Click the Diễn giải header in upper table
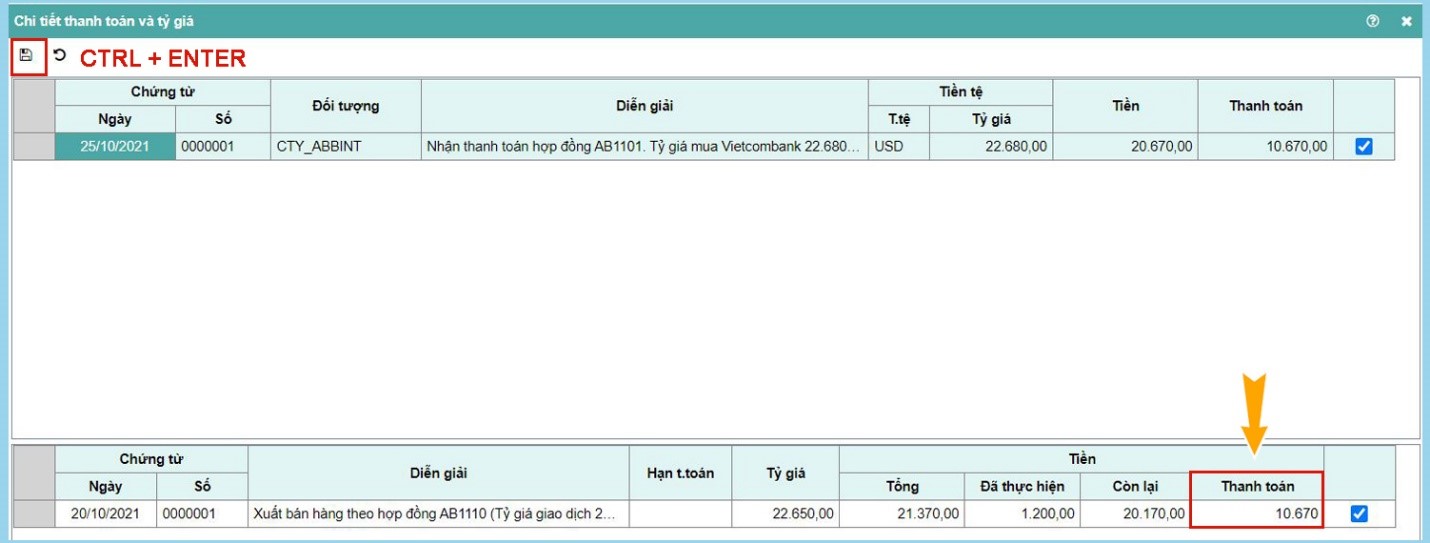Screen dimensions: 1430x543 coord(644,106)
